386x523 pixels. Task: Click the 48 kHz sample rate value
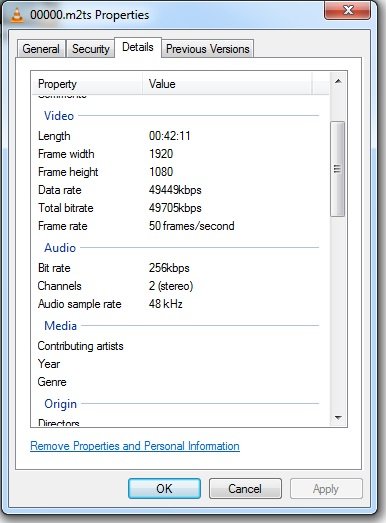click(x=165, y=304)
